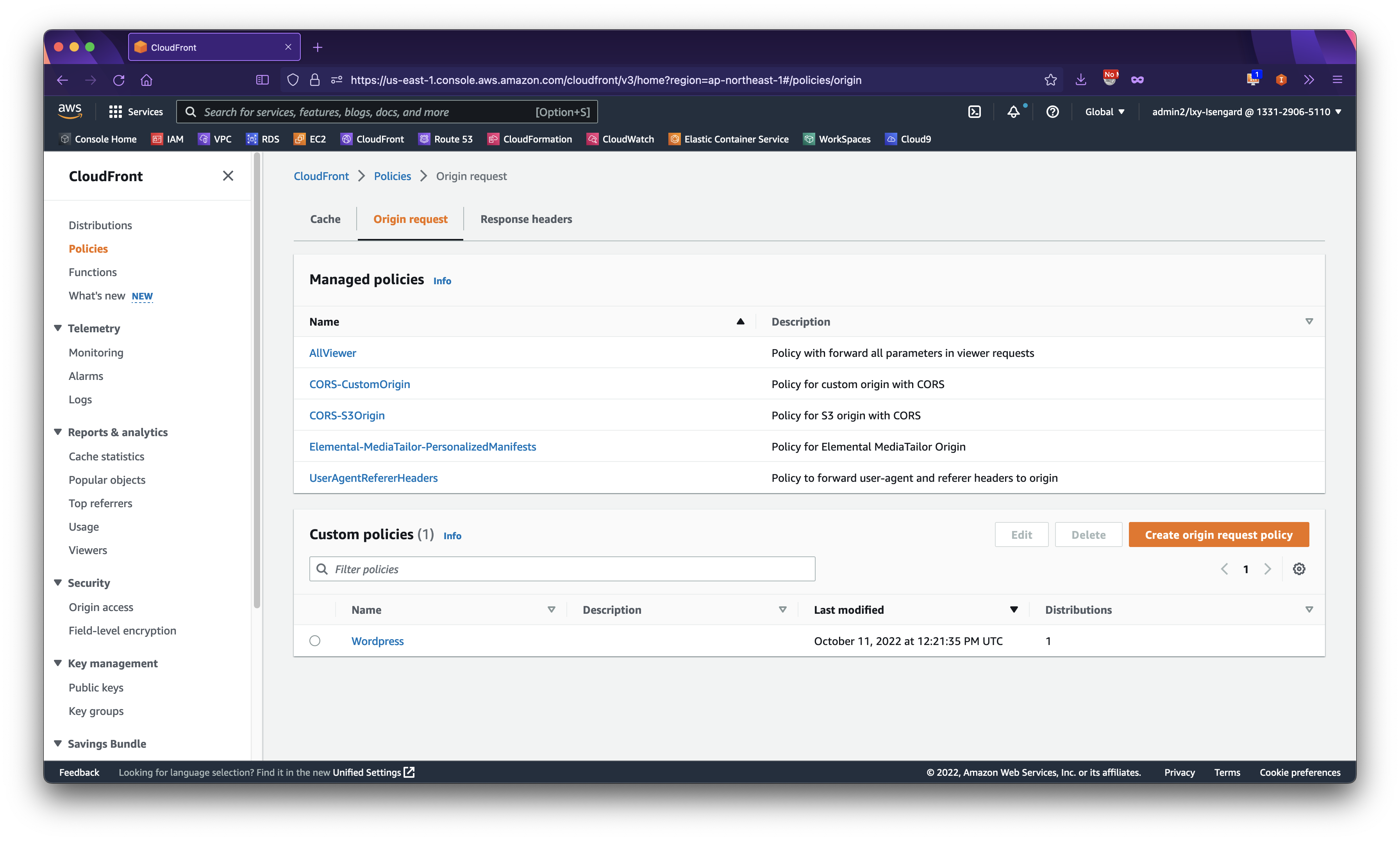Image resolution: width=1400 pixels, height=841 pixels.
Task: Sort custom policies by Distributions
Action: (x=1309, y=610)
